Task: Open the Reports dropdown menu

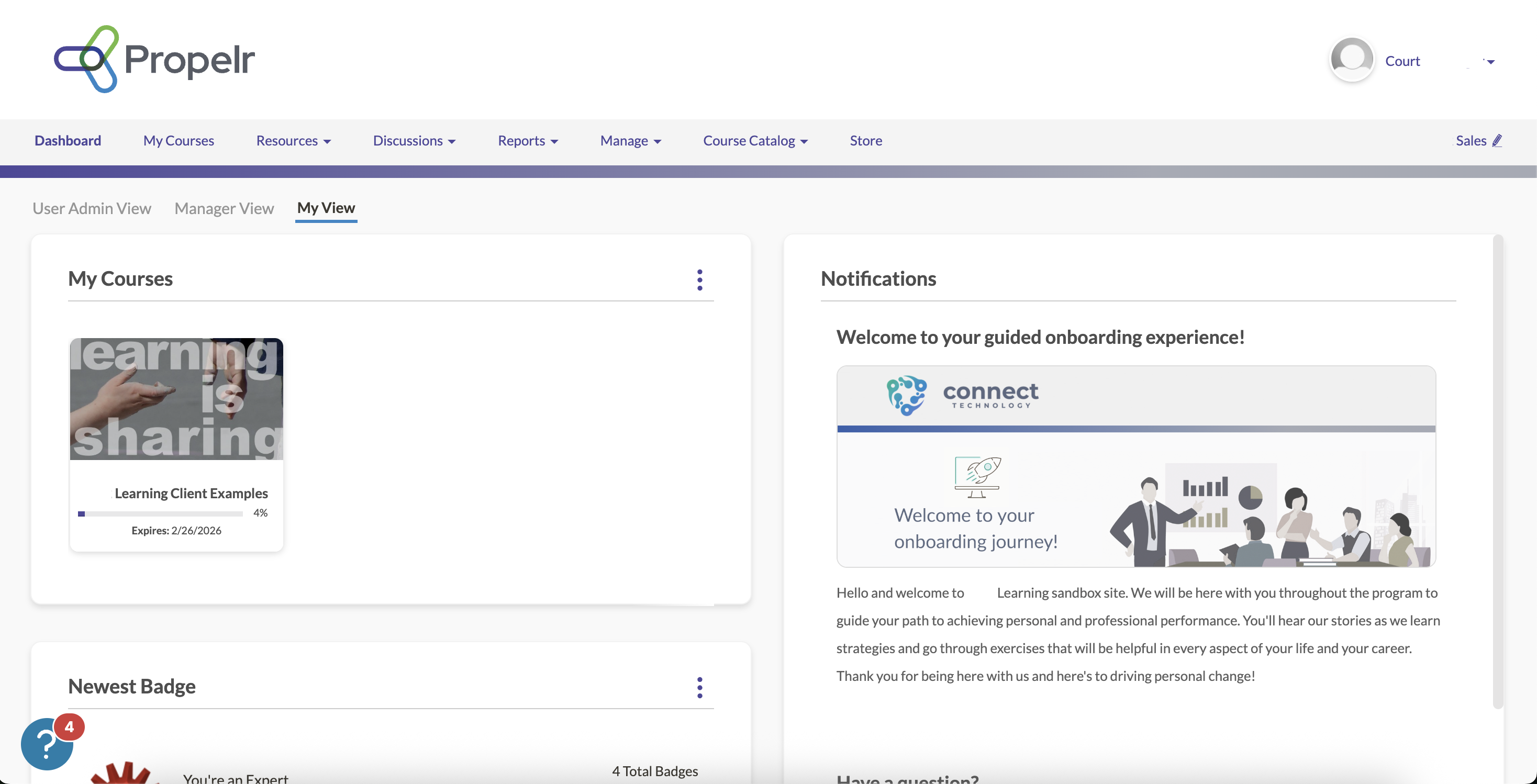Action: (x=528, y=140)
